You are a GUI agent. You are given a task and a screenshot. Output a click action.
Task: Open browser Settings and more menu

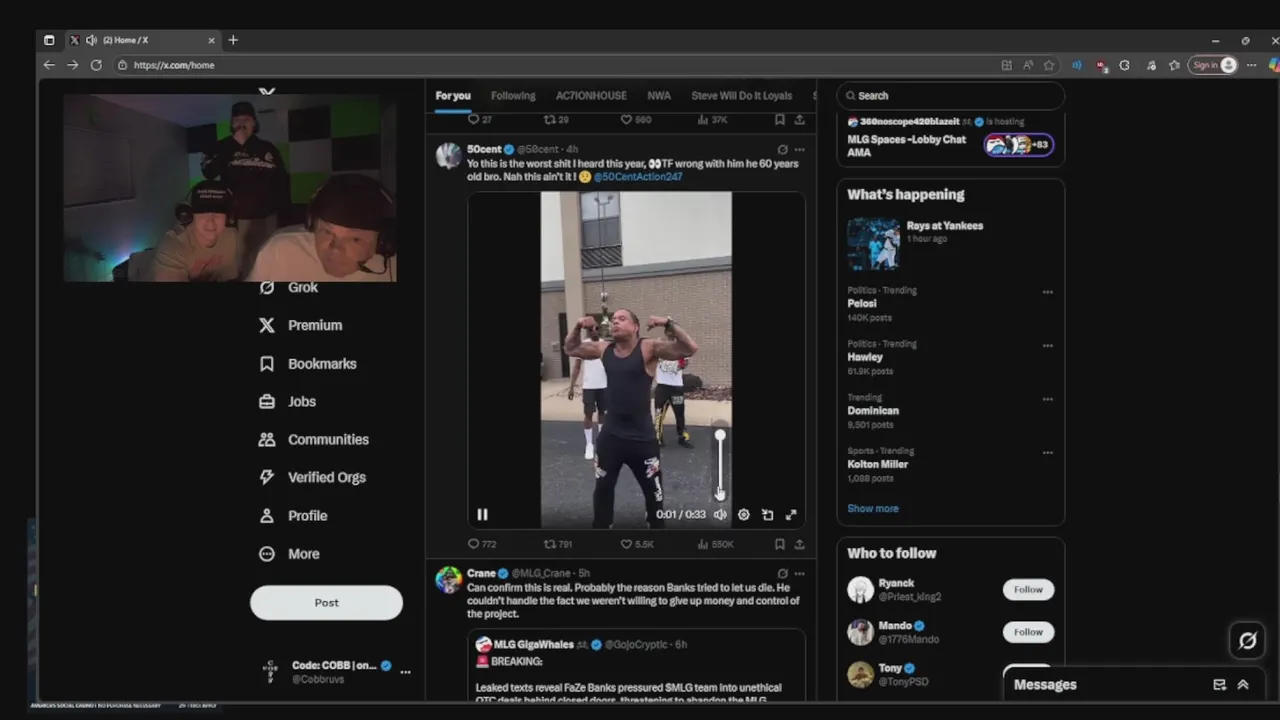click(1251, 65)
